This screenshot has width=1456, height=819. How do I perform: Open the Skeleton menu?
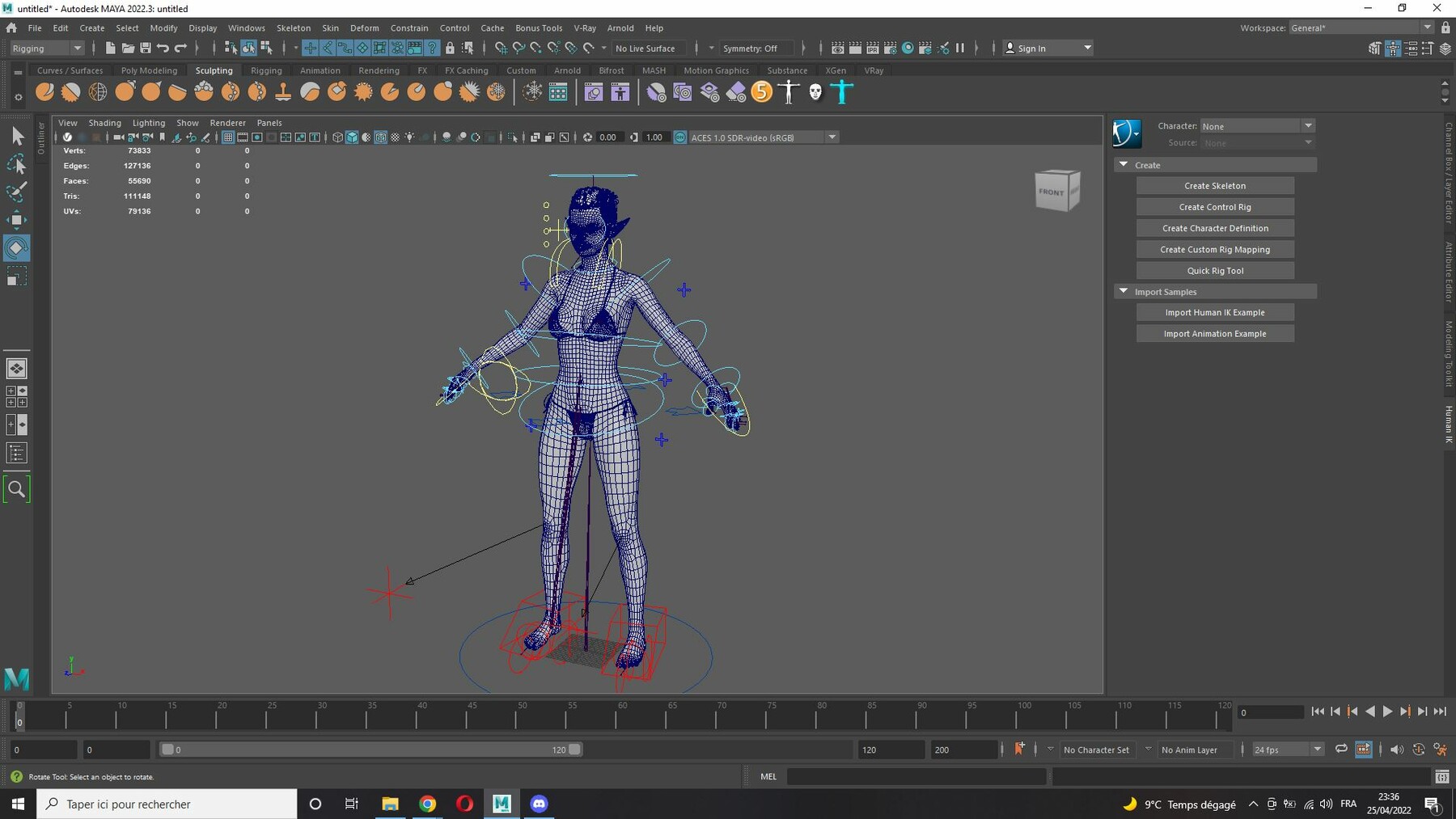click(x=294, y=27)
